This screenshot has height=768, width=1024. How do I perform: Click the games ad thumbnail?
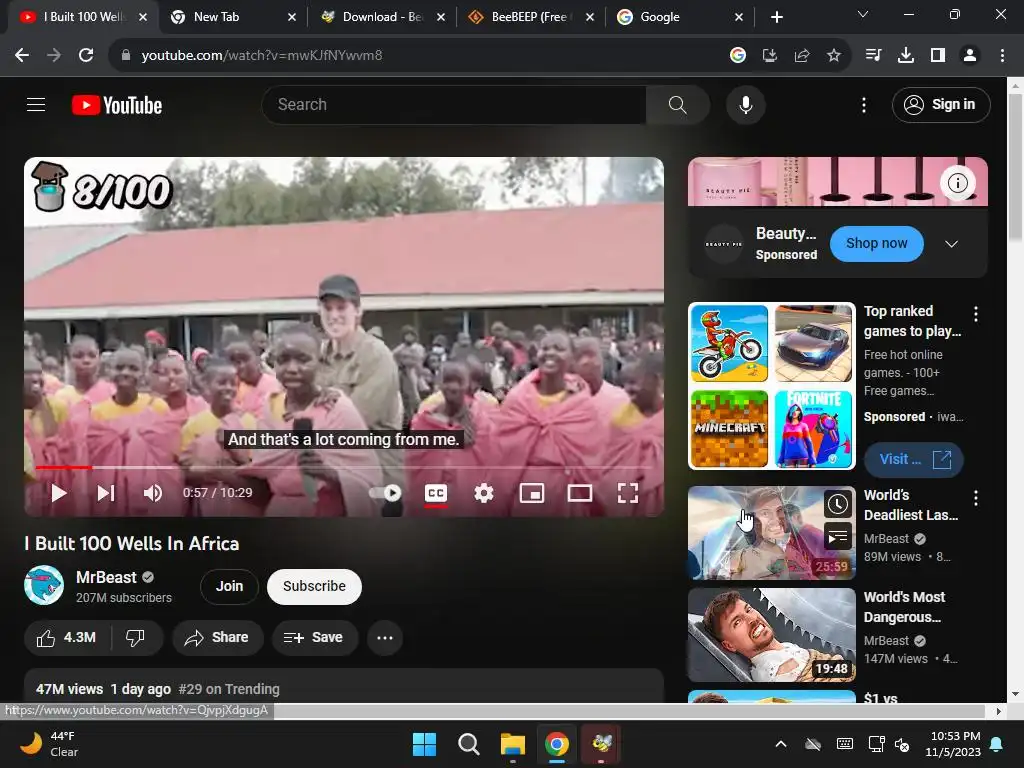pos(771,386)
